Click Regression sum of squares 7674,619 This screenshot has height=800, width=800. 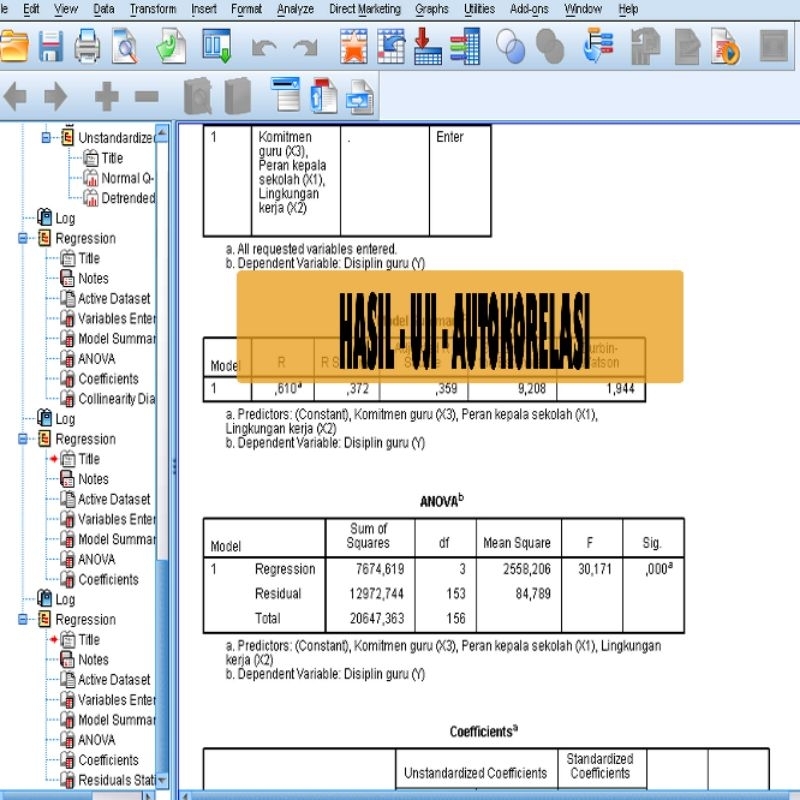(380, 569)
